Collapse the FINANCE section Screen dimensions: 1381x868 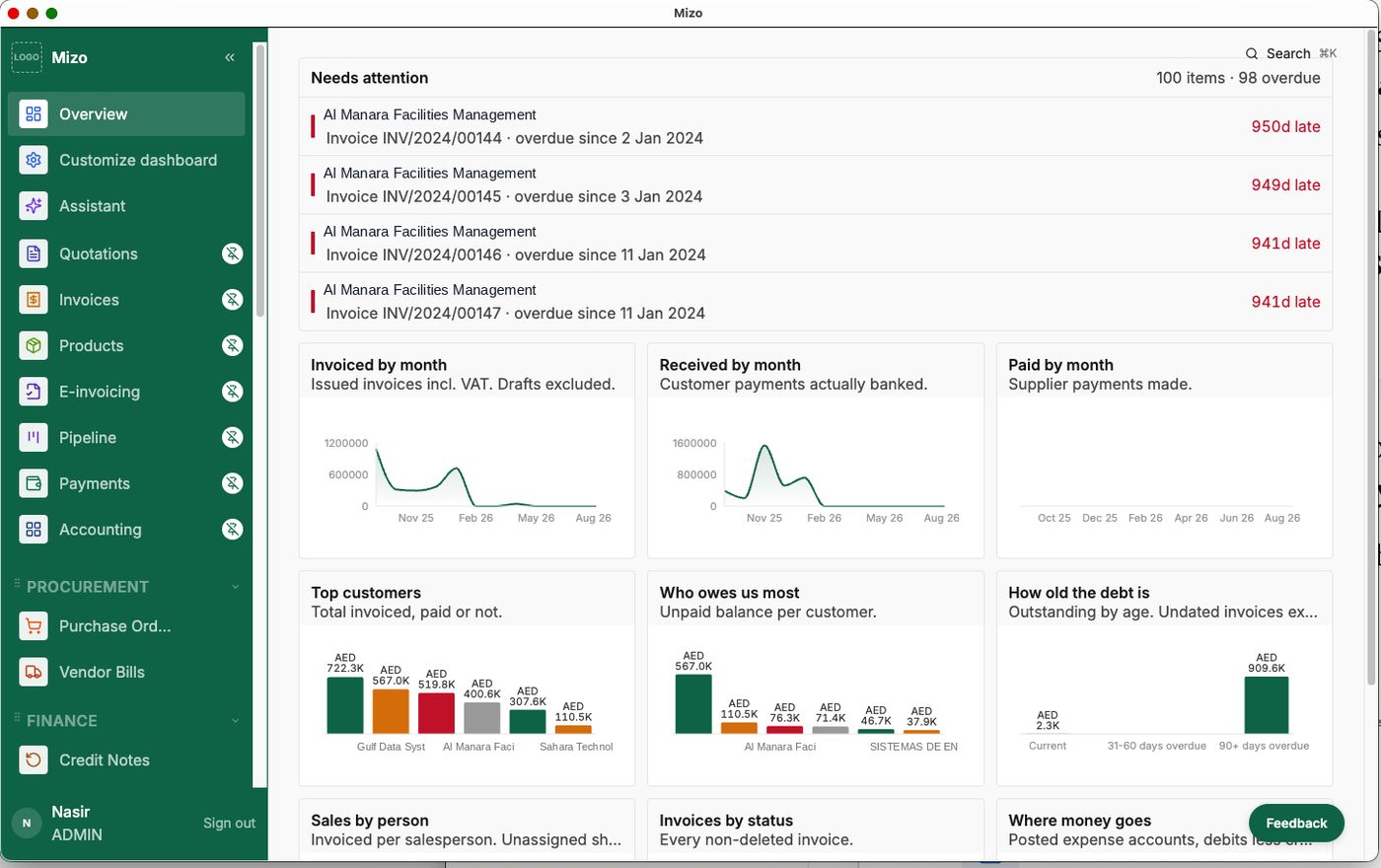point(235,721)
